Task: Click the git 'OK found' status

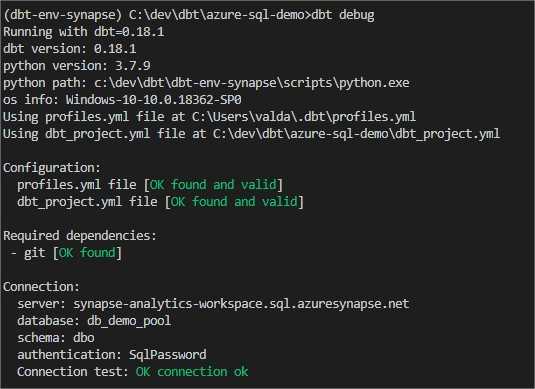Action: (87, 253)
